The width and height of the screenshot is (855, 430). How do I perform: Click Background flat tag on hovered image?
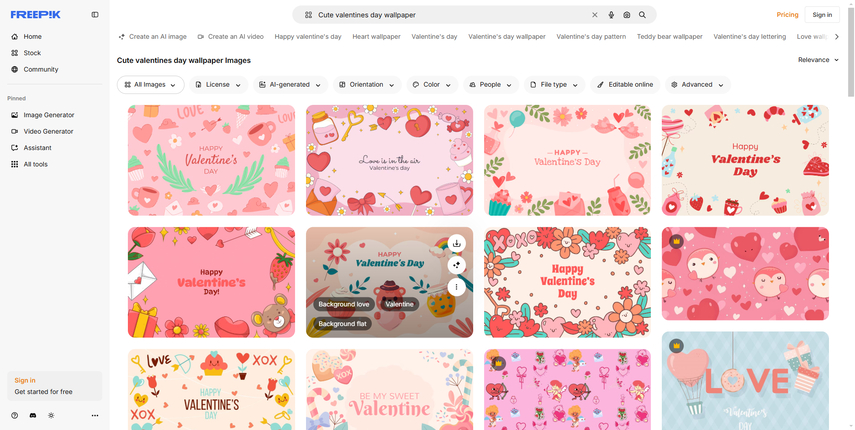coord(342,324)
